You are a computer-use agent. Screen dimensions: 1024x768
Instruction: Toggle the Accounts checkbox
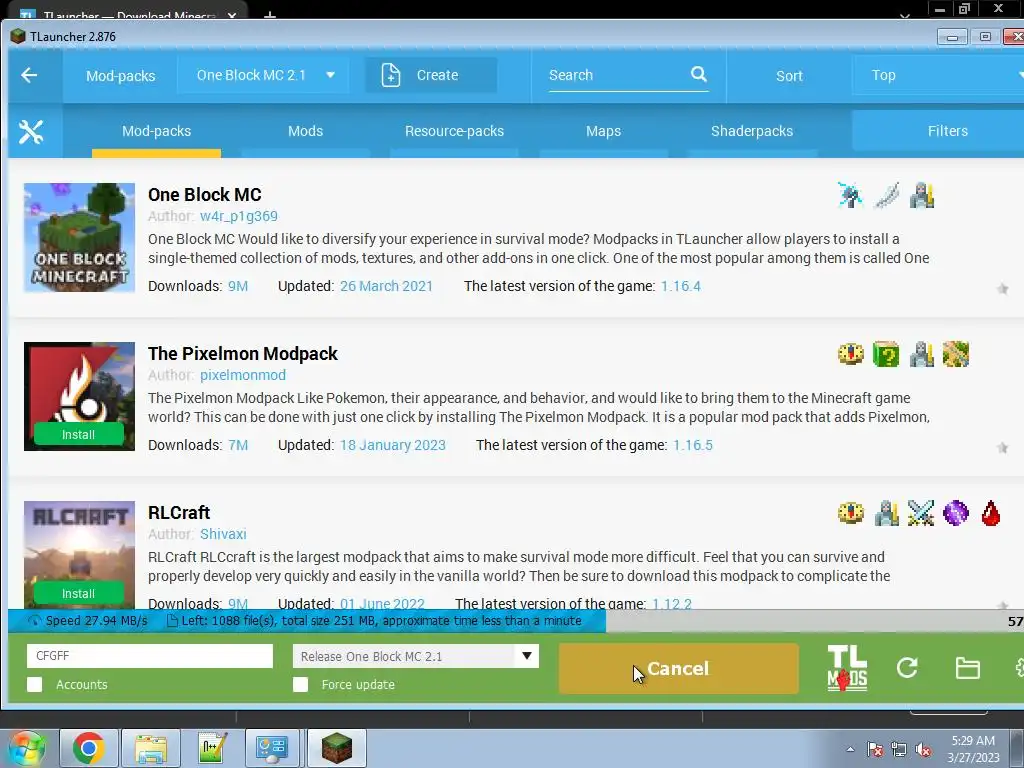click(35, 684)
